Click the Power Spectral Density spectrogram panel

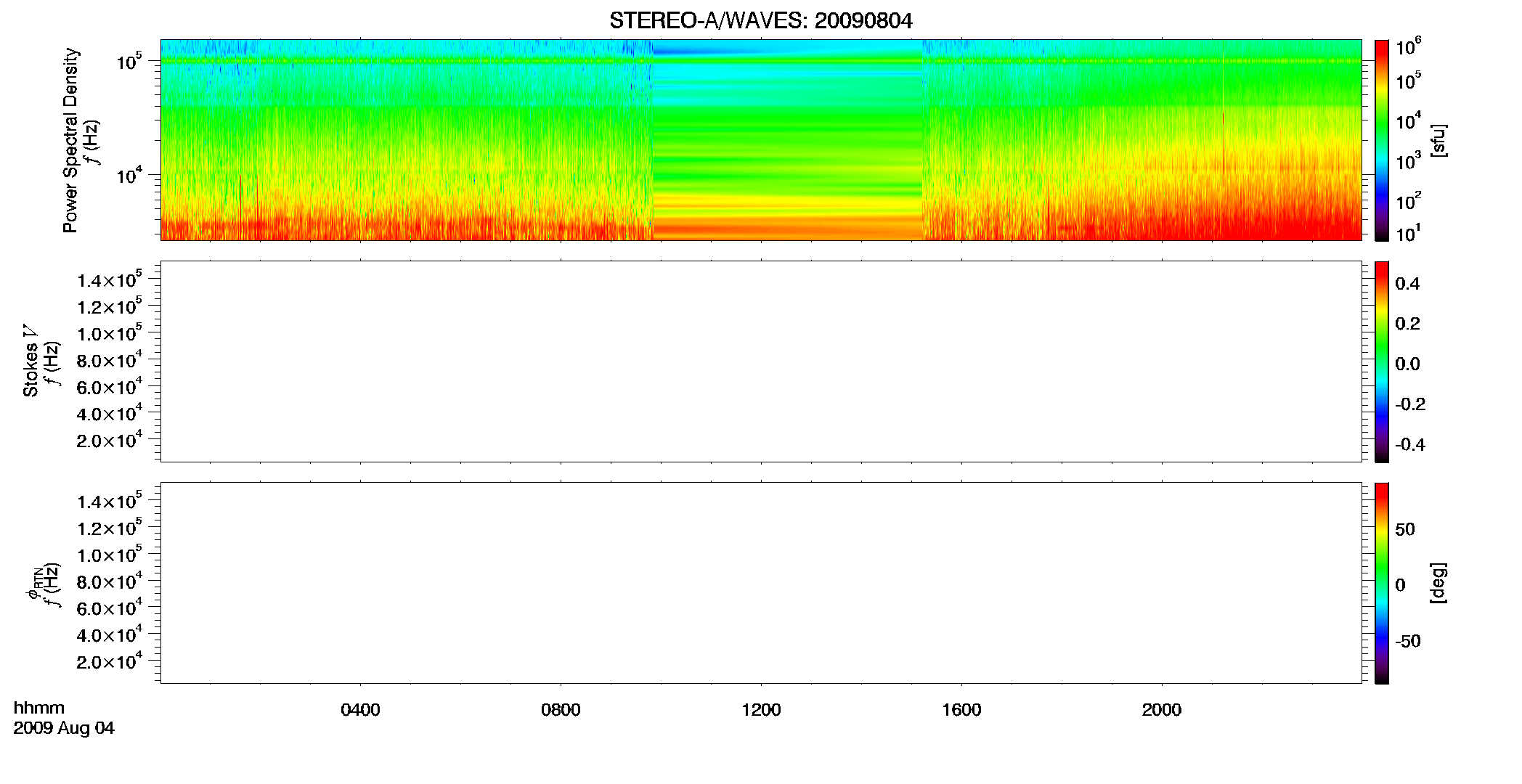(x=761, y=139)
